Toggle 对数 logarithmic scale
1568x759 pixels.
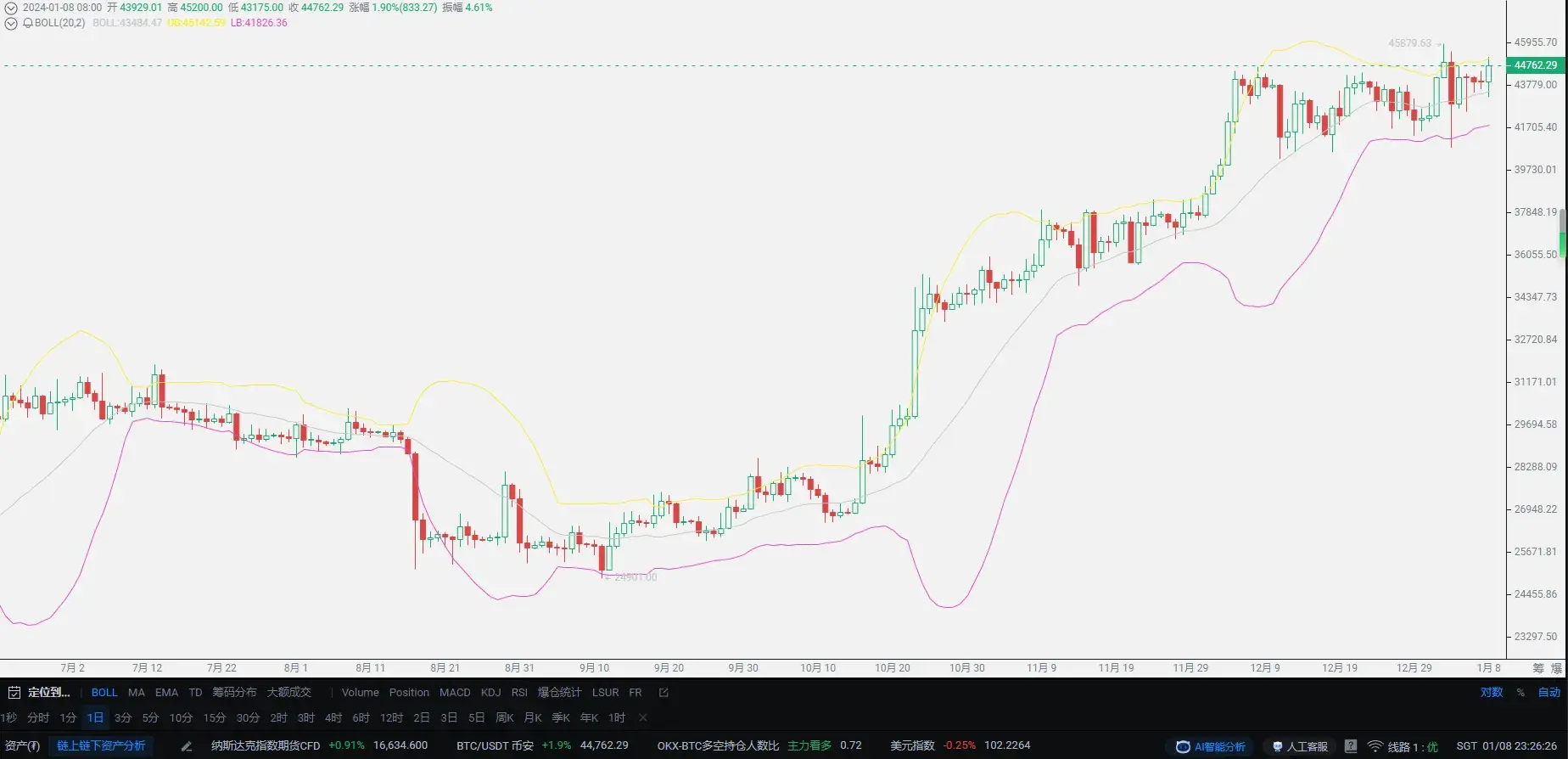[x=1492, y=693]
